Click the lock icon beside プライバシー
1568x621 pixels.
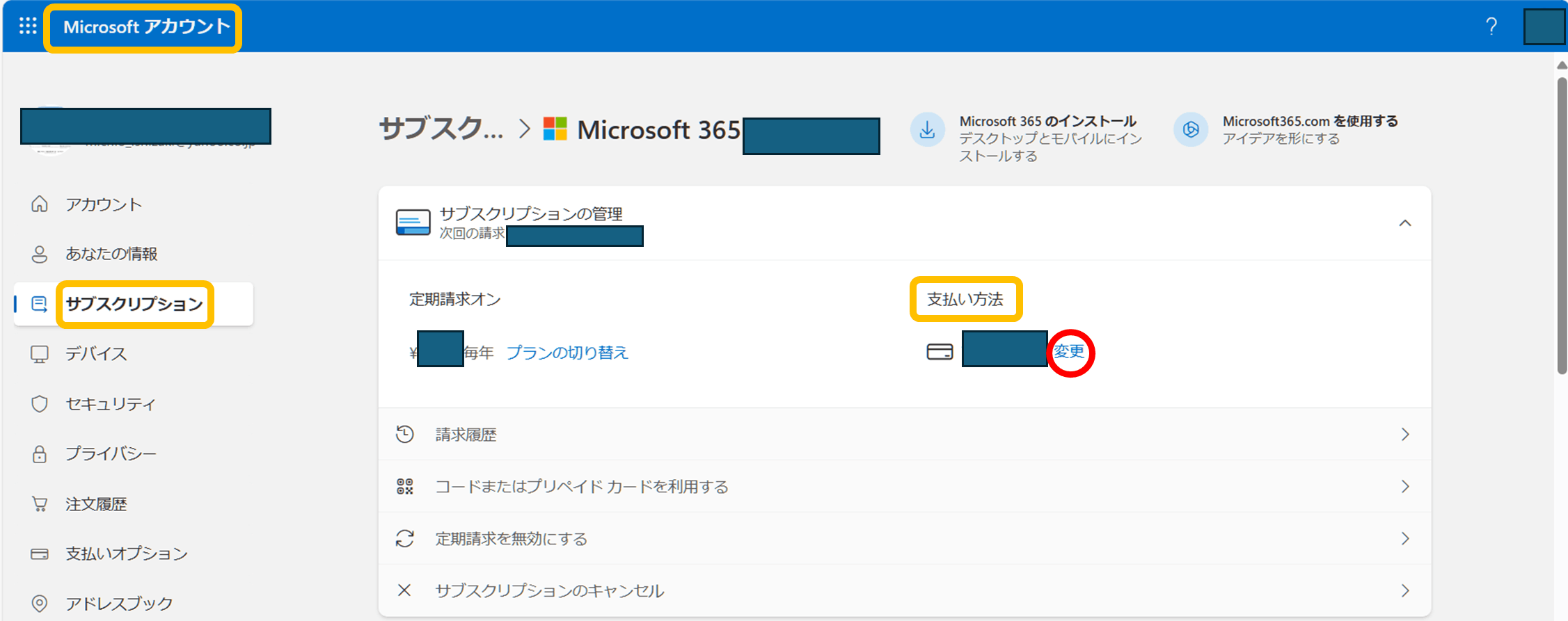[40, 454]
